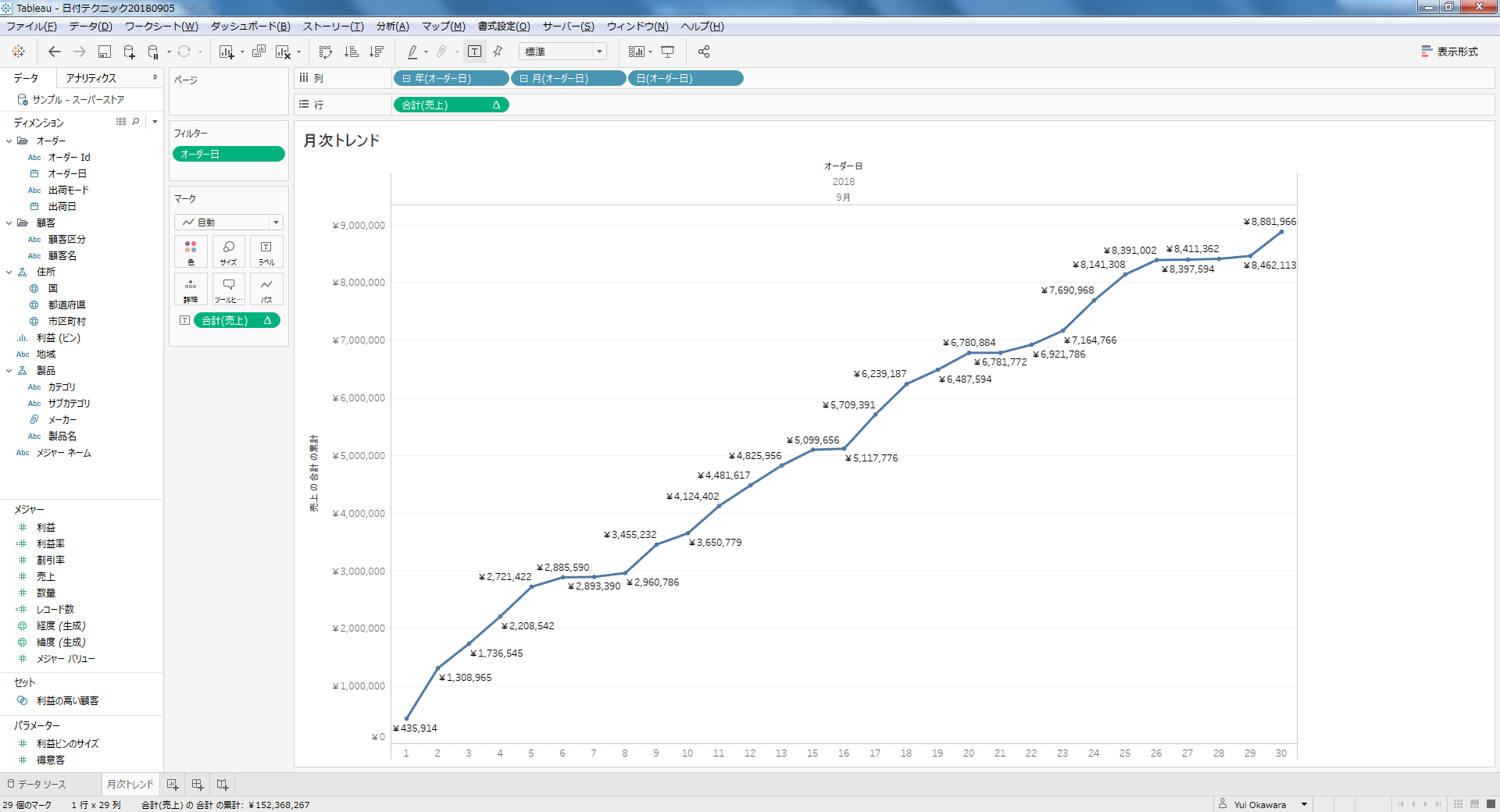Screen dimensions: 1500x812
Task: Click the 表示形式 Show Me button
Action: pyautogui.click(x=1449, y=52)
